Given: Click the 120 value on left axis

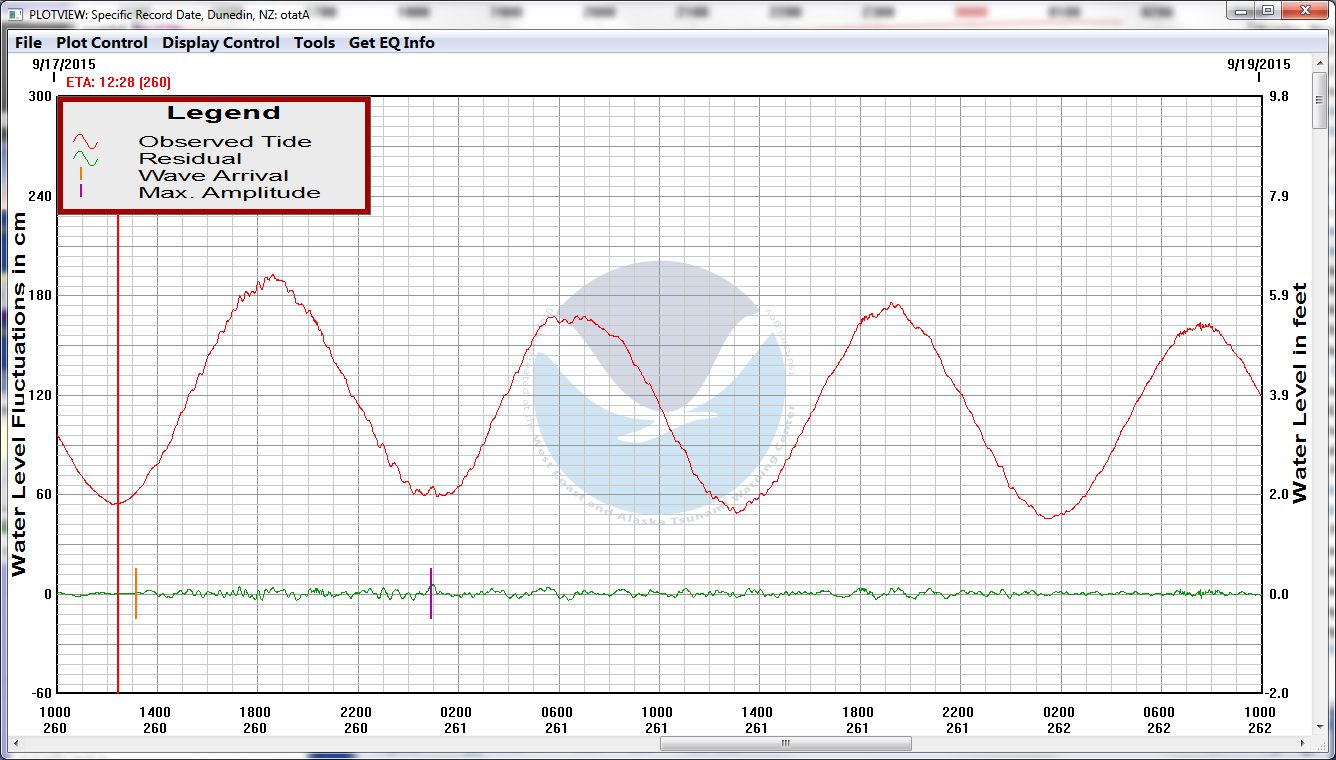Looking at the screenshot, I should click(39, 395).
